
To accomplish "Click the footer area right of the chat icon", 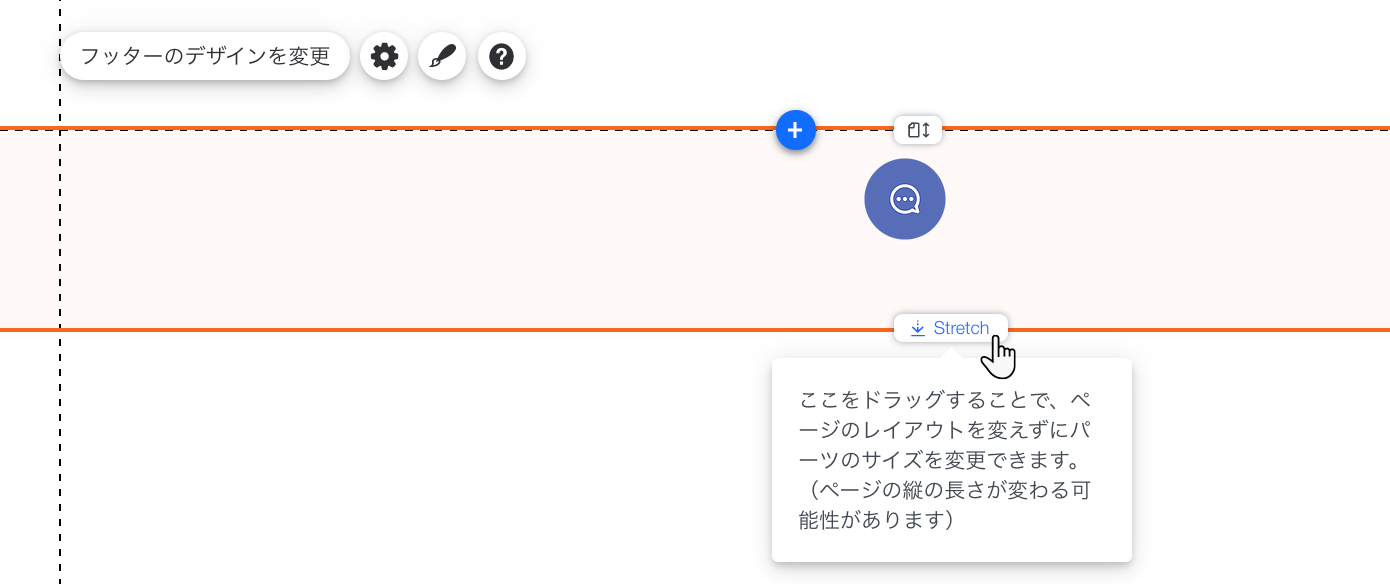I will pos(1150,230).
